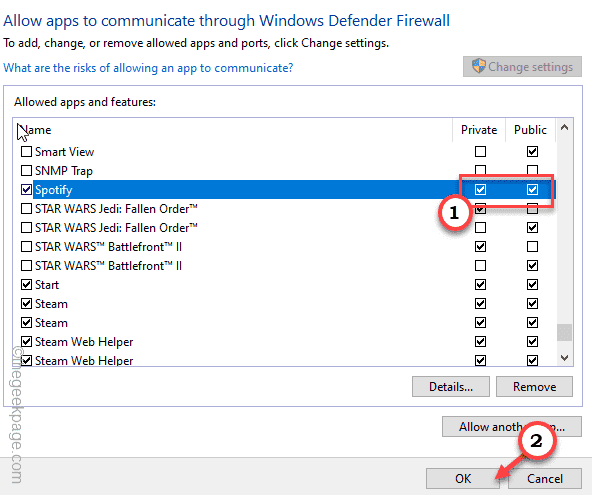Uncheck Public for Smart View

tap(532, 152)
